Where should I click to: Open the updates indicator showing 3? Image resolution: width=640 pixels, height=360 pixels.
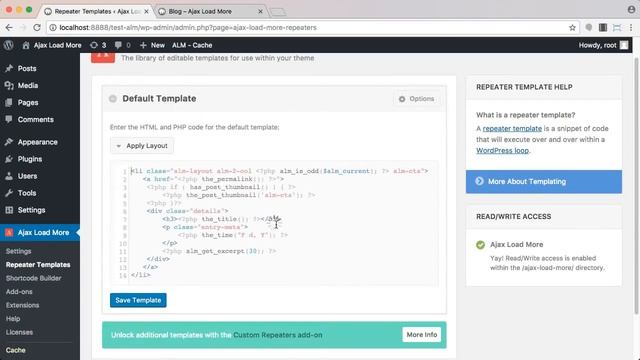pyautogui.click(x=98, y=45)
